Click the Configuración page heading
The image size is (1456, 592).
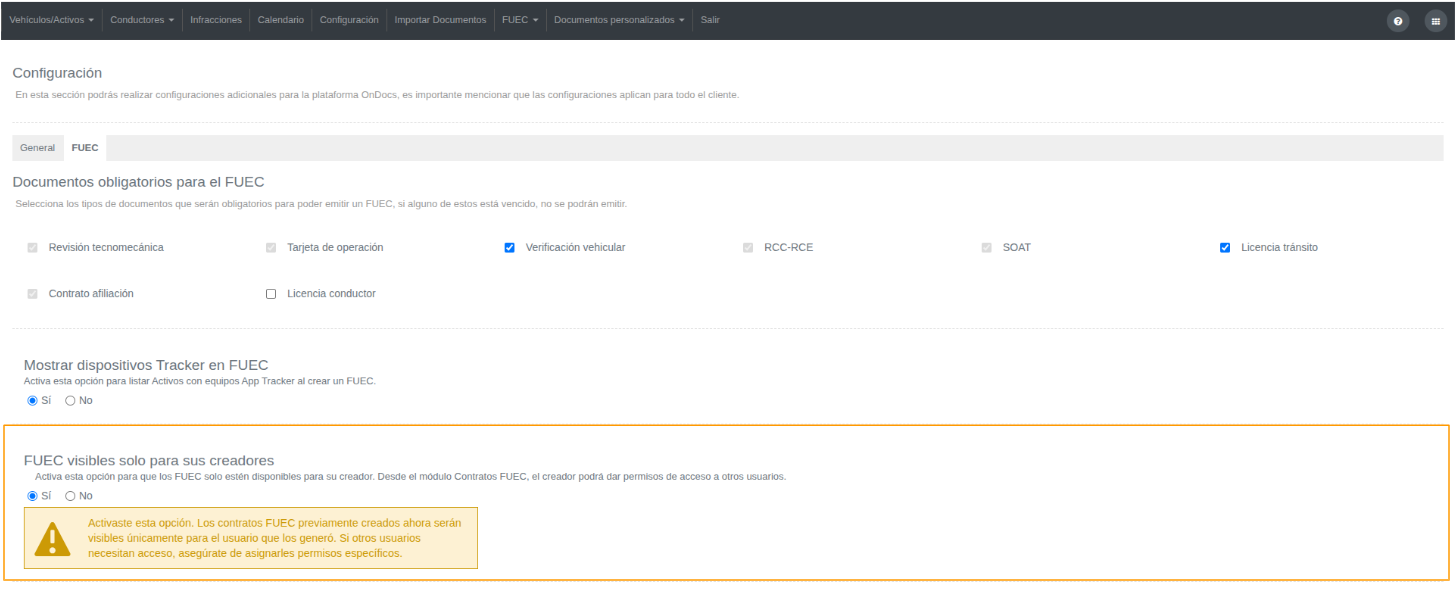click(x=57, y=73)
